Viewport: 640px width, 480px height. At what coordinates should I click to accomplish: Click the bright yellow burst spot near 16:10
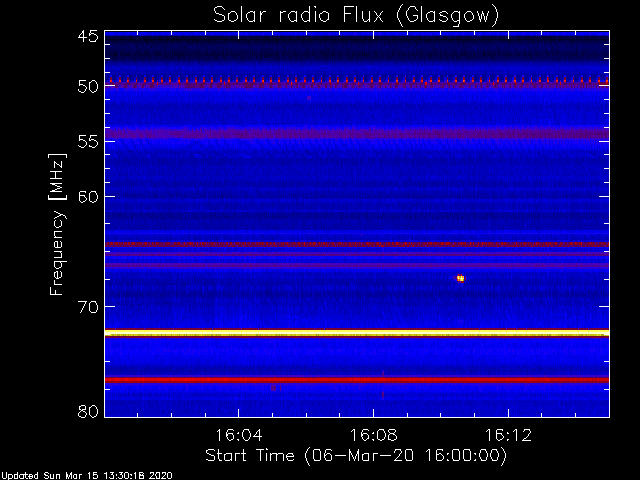click(x=460, y=278)
